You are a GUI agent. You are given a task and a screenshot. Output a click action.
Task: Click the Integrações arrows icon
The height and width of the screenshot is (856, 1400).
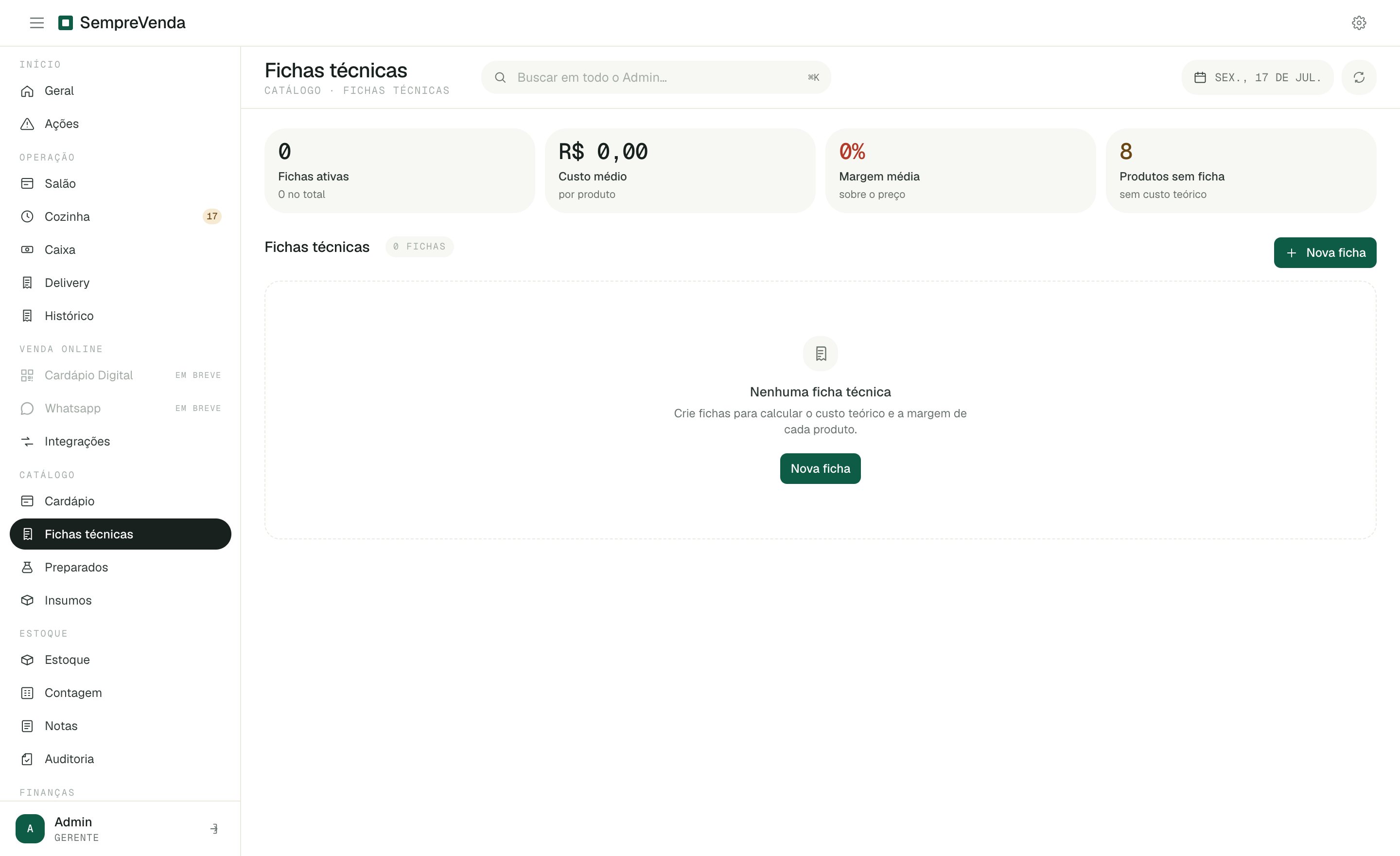coord(27,441)
